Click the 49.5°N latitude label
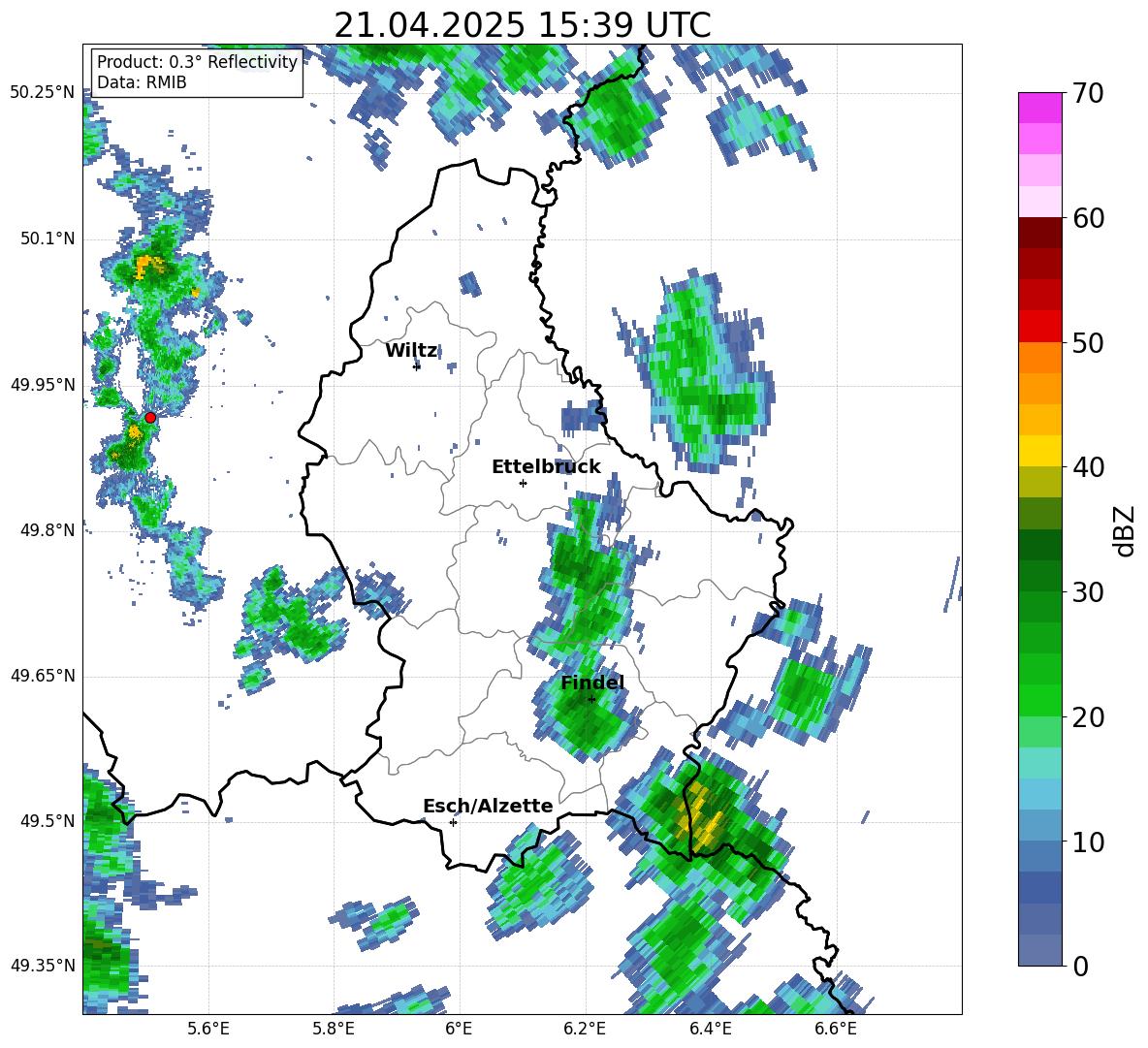Image resolution: width=1148 pixels, height=1048 pixels. [x=48, y=821]
